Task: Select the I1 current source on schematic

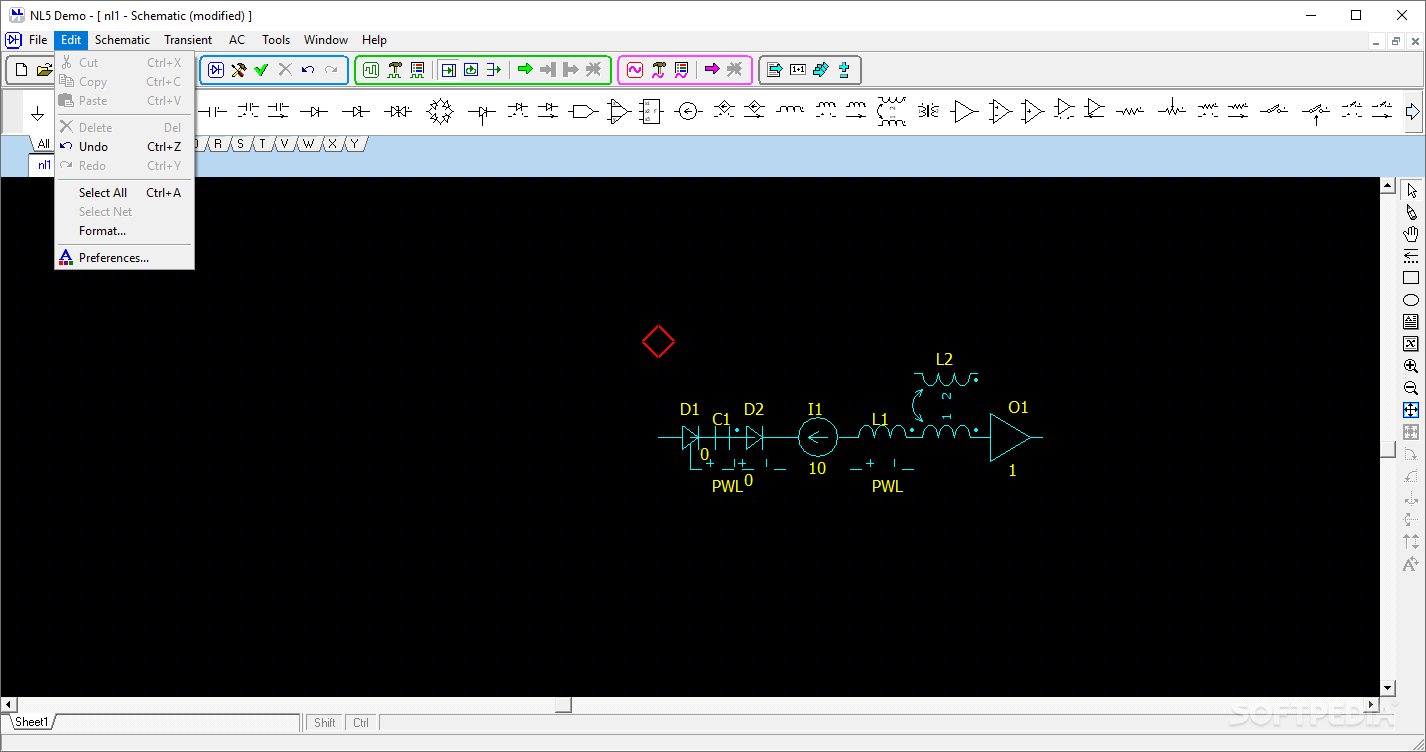Action: click(817, 437)
